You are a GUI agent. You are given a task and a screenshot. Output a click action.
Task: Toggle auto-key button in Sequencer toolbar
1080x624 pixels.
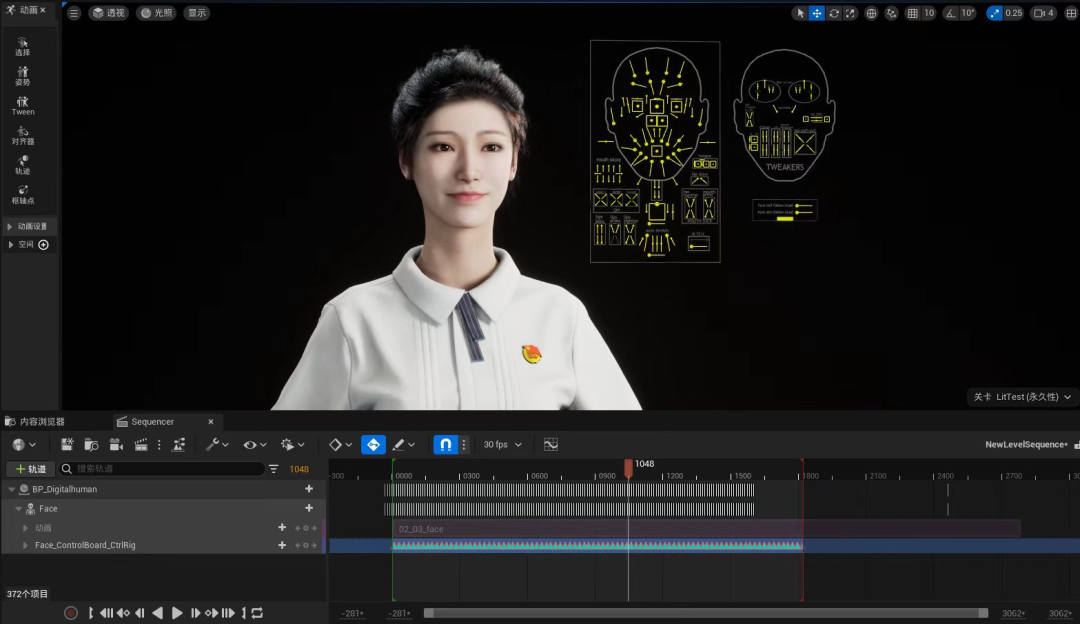[x=373, y=444]
